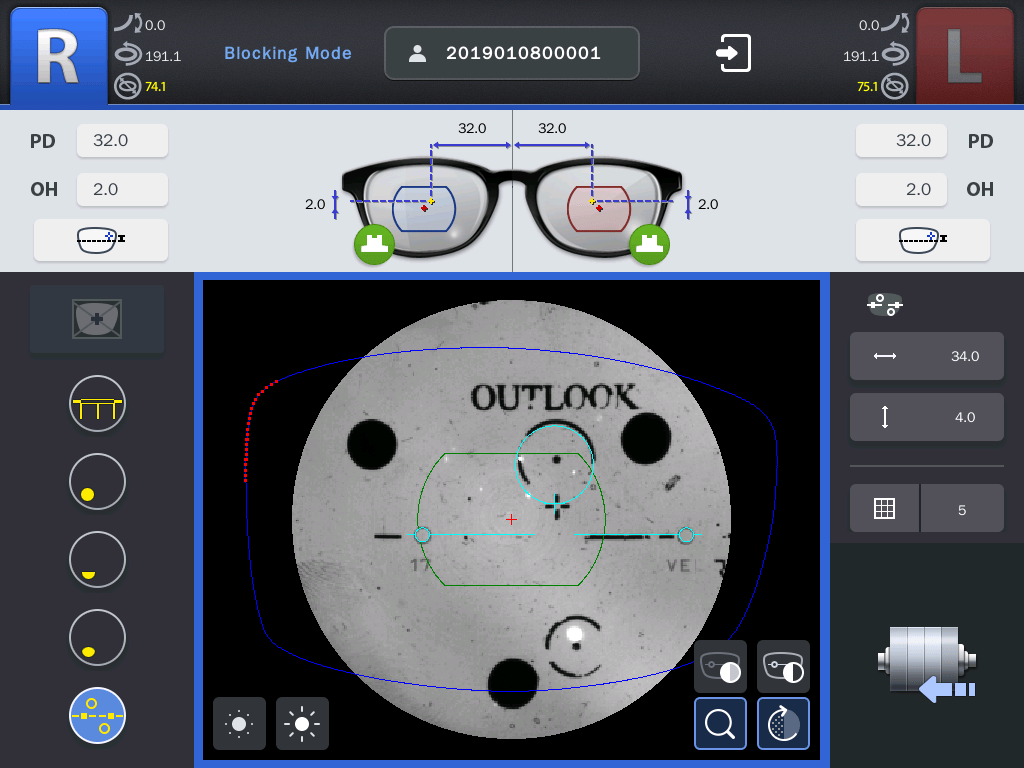Choose the small oval segment lens mode
This screenshot has width=1024, height=768.
pos(97,637)
